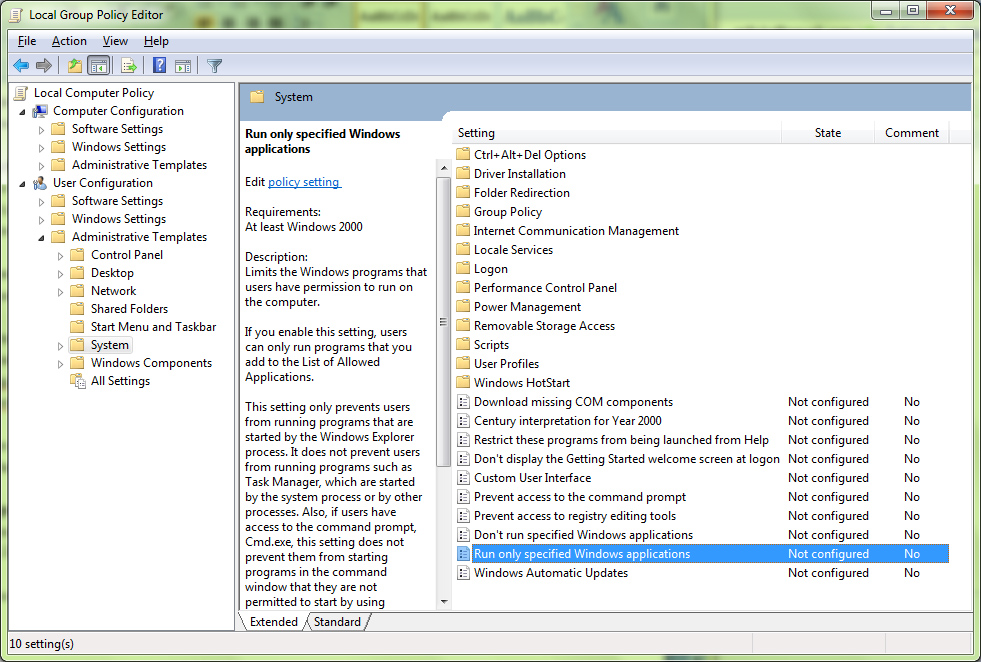981x662 pixels.
Task: Expand Software Settings under Computer Configuration
Action: coord(42,130)
